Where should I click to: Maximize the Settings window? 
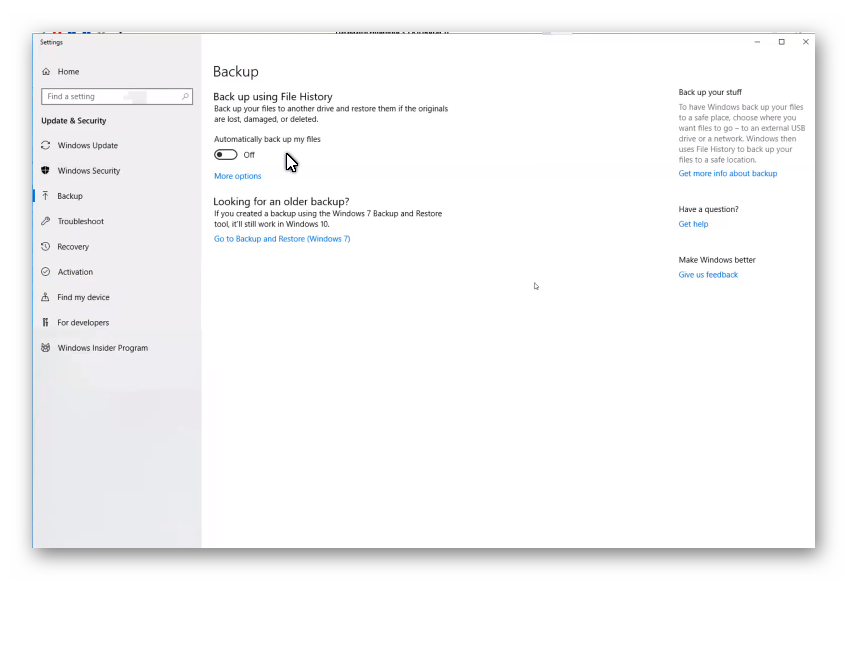point(781,42)
